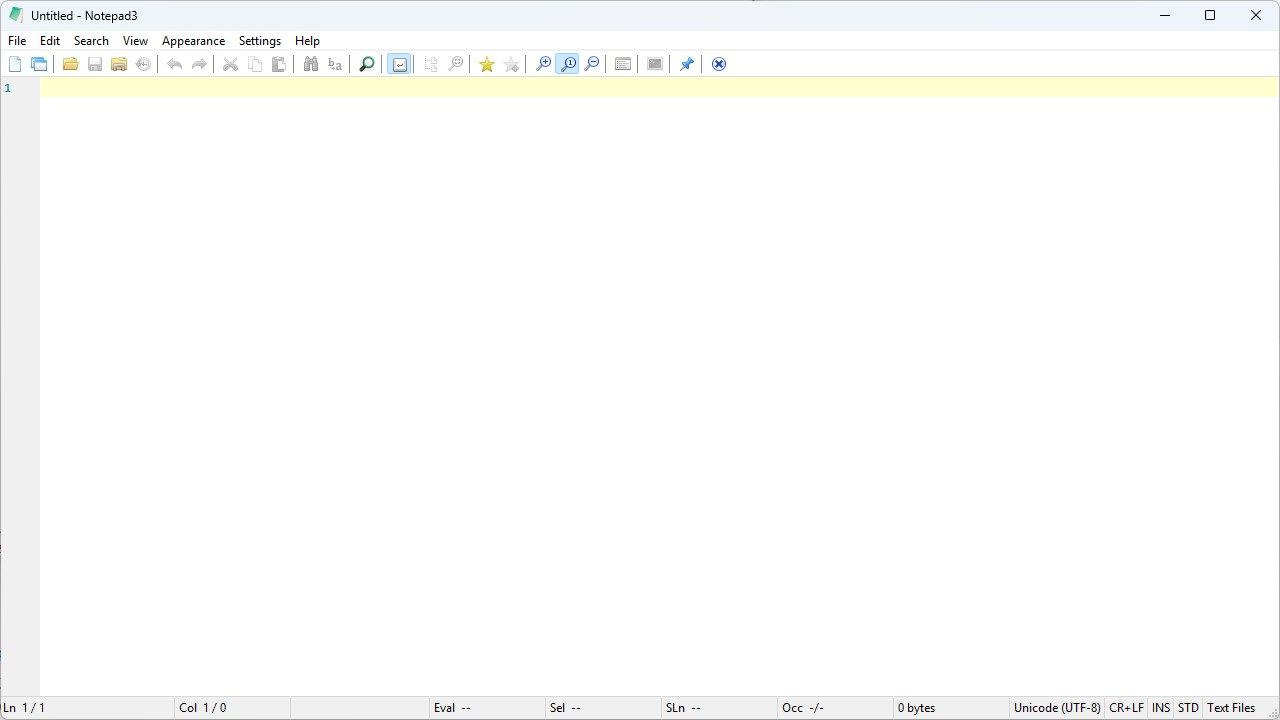Maximize the Notepad3 window
The width and height of the screenshot is (1280, 720).
(1210, 15)
